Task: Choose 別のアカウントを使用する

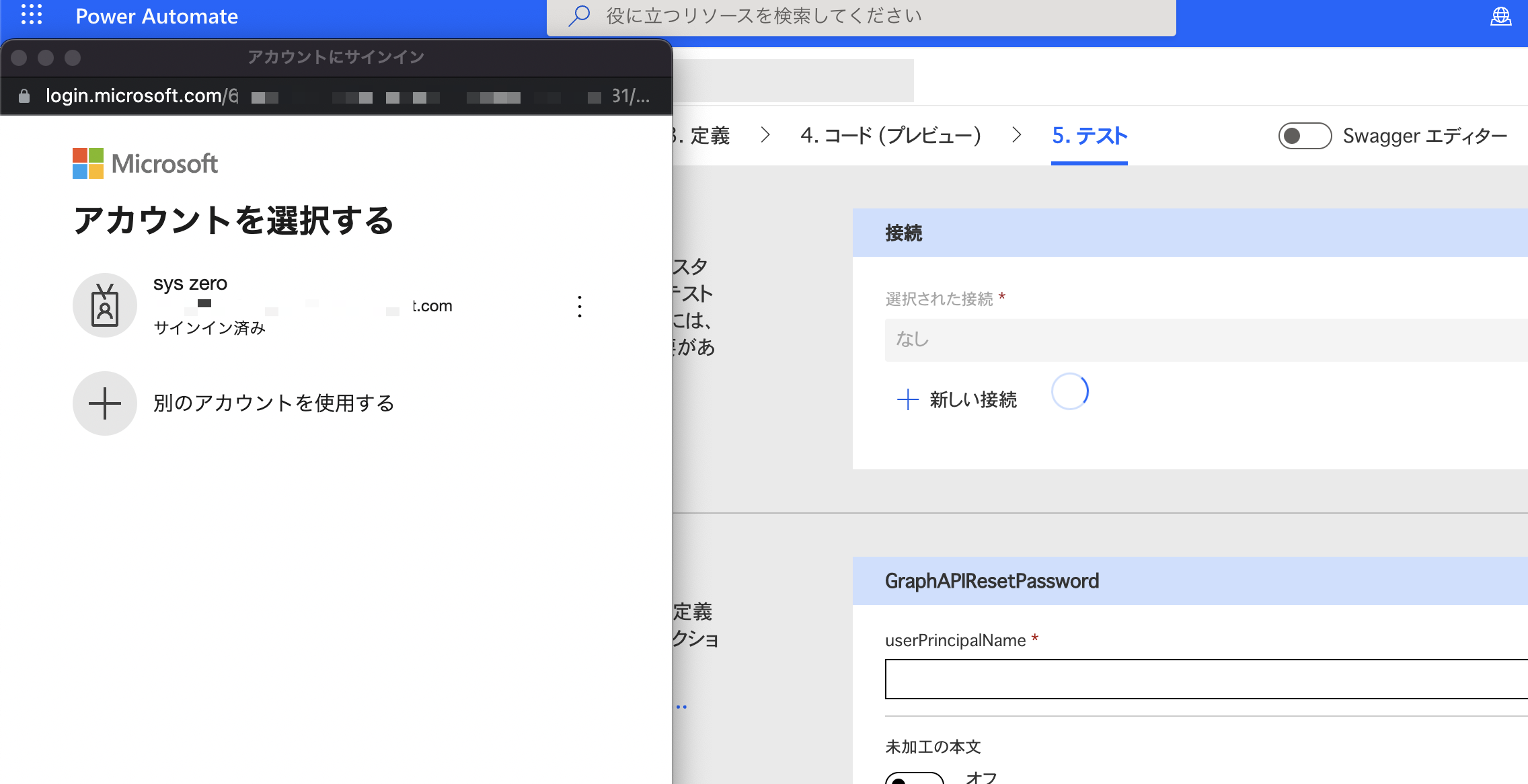Action: pyautogui.click(x=274, y=403)
